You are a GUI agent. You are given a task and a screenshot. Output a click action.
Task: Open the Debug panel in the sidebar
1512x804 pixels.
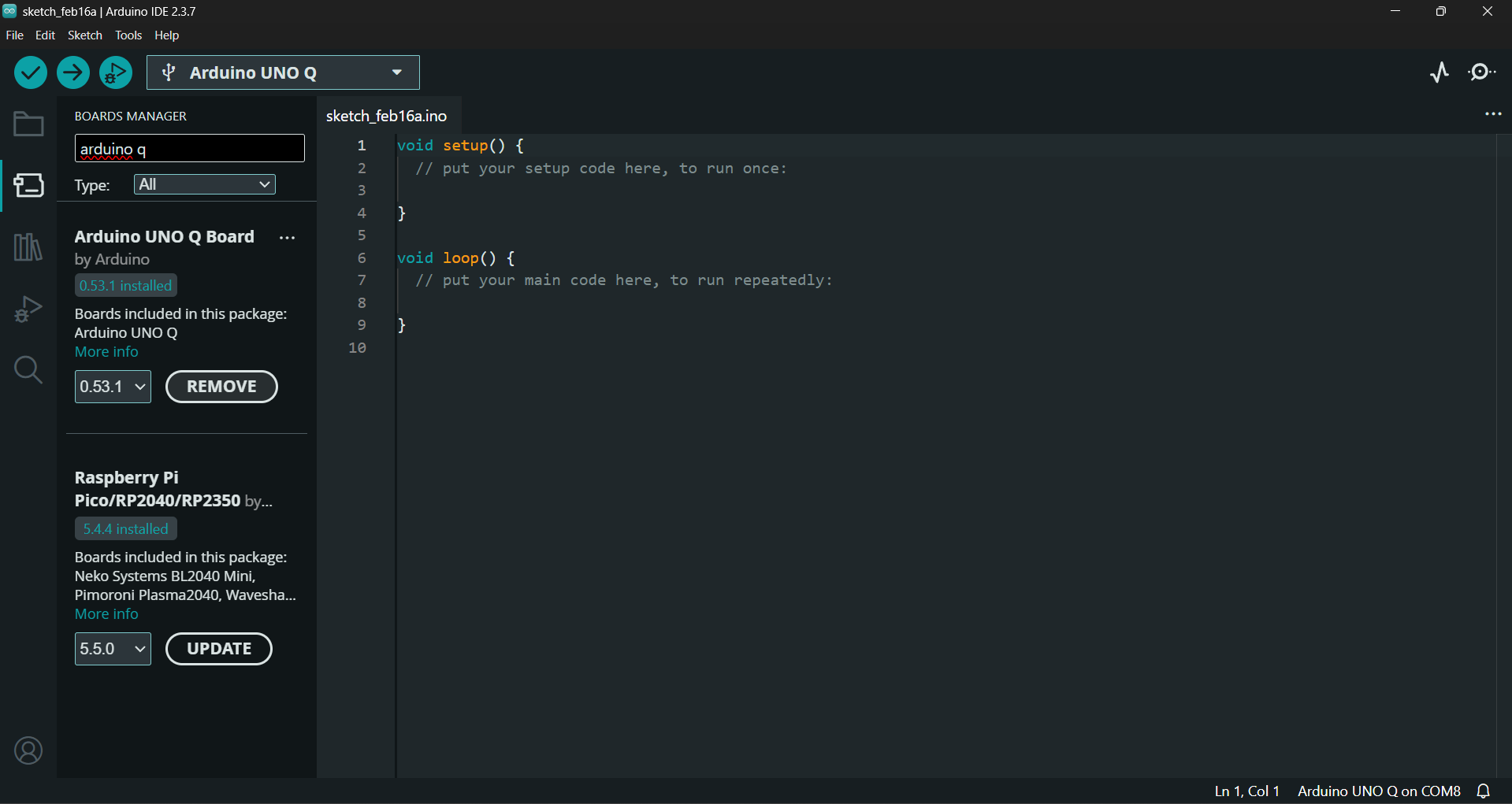[x=28, y=309]
